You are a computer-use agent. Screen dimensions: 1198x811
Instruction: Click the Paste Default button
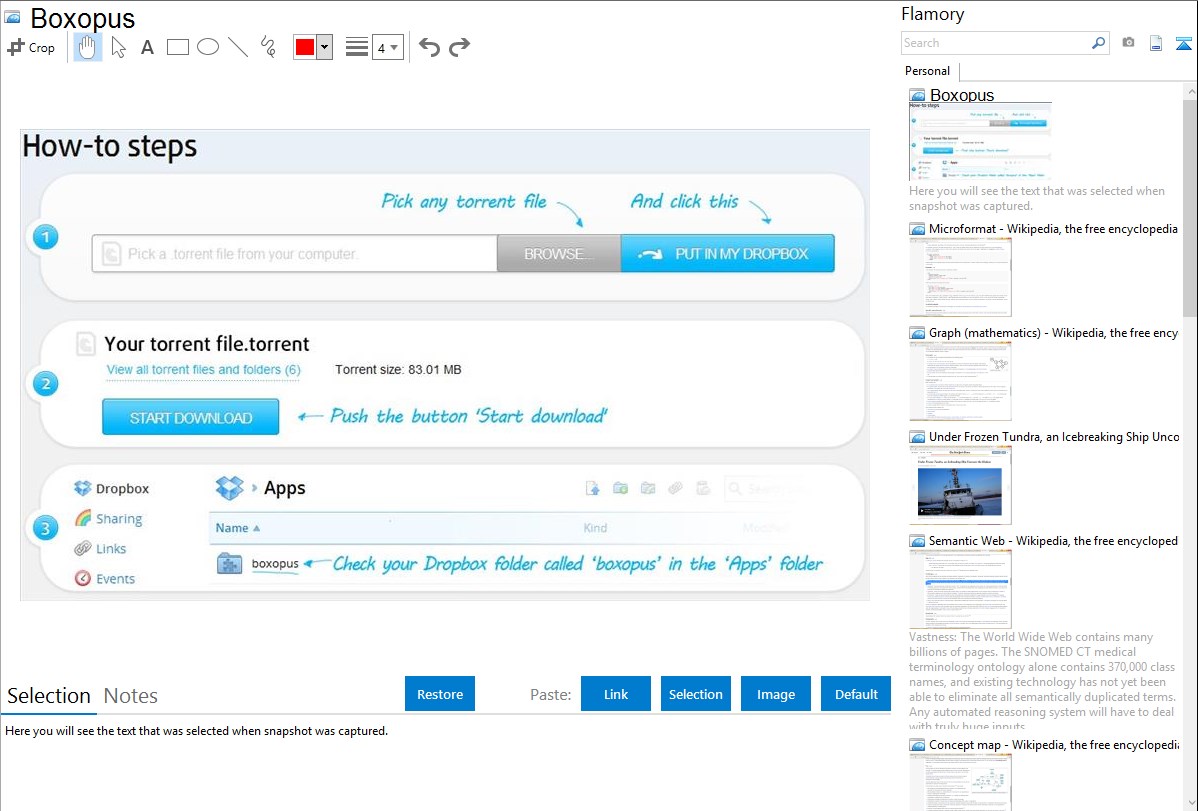tap(856, 694)
